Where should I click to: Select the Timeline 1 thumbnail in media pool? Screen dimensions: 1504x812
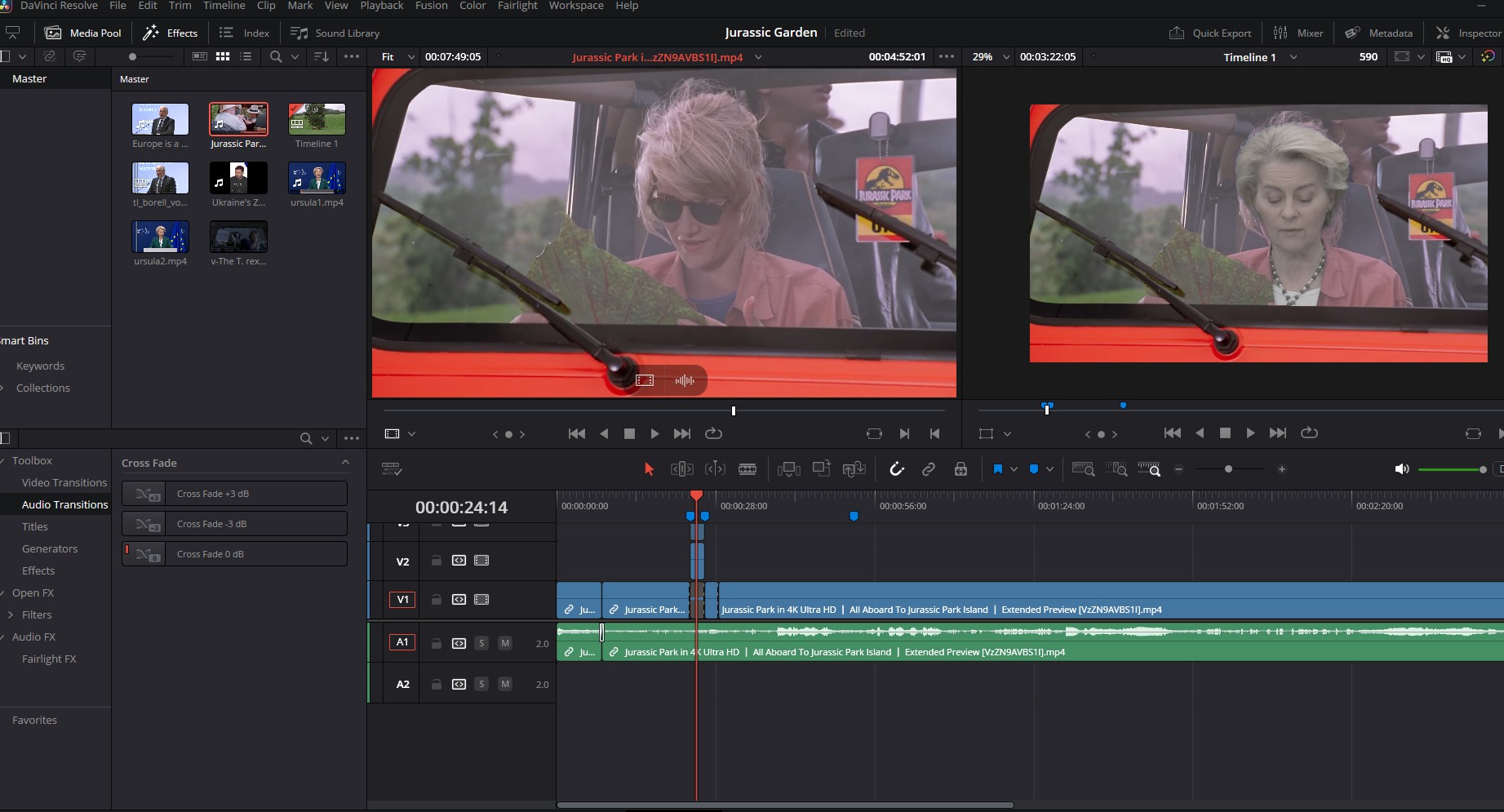pos(317,119)
